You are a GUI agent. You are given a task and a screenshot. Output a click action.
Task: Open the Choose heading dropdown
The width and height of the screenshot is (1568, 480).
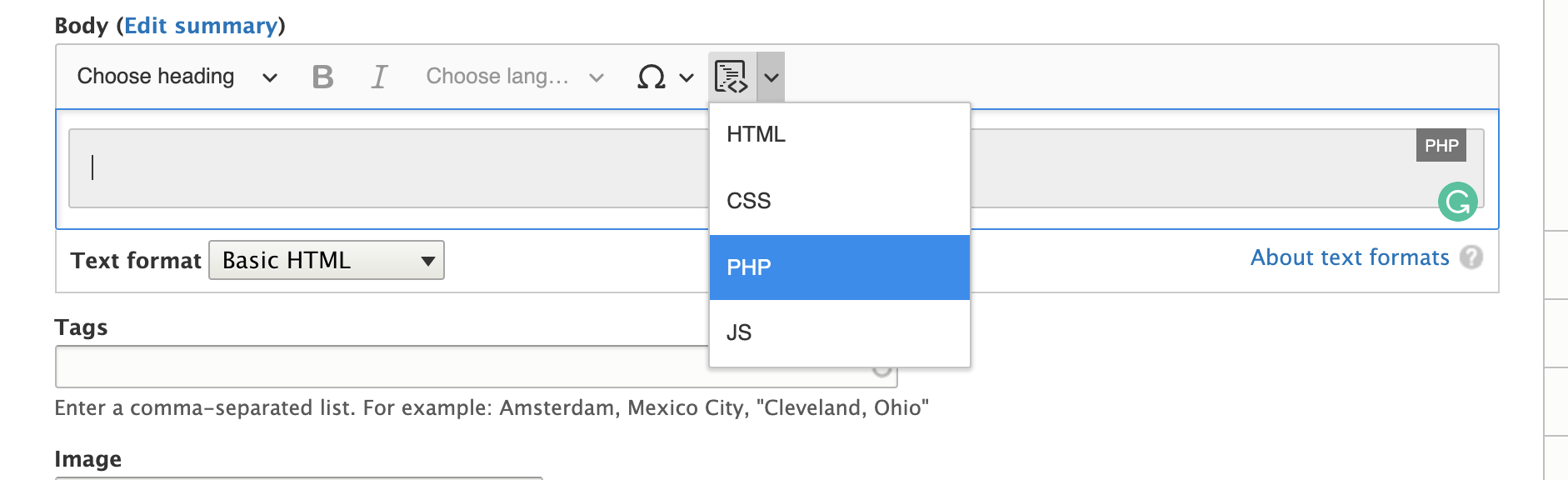point(173,77)
